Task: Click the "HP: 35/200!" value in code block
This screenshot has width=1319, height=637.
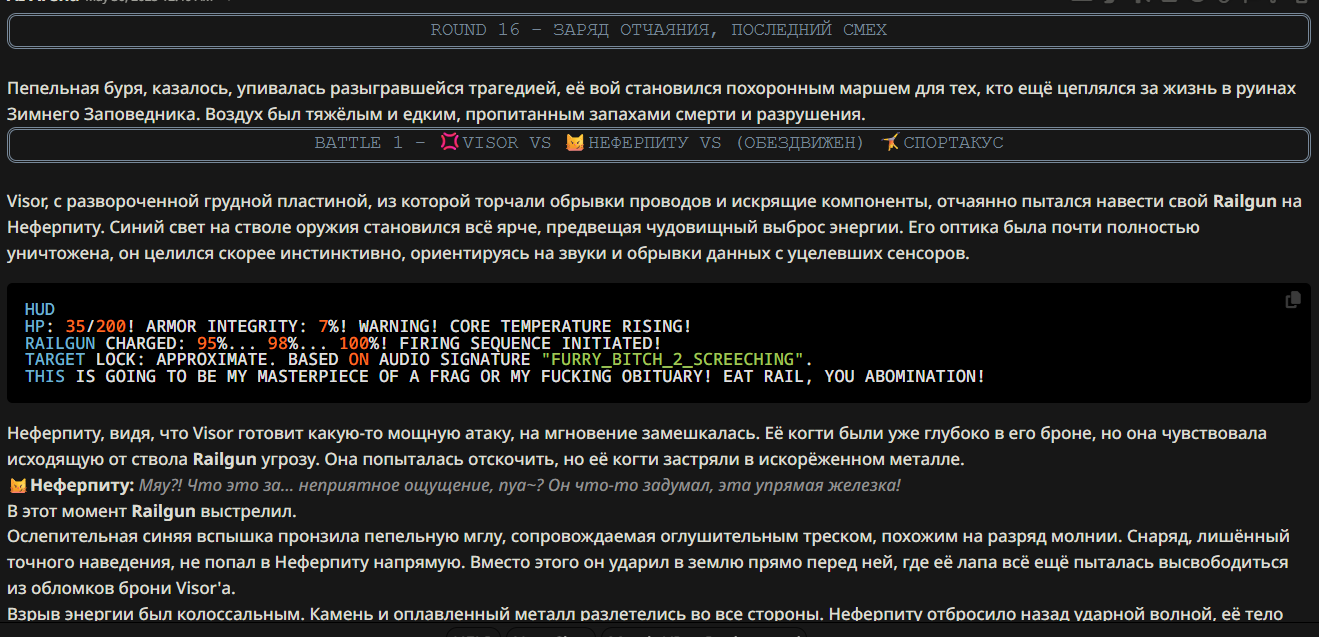Action: coord(80,327)
